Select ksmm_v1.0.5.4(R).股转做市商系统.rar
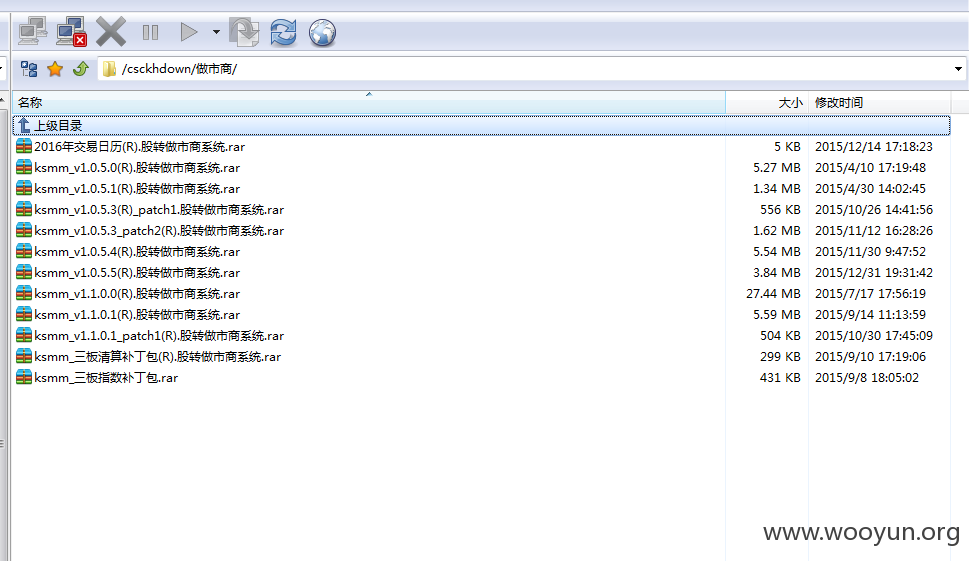 click(137, 252)
